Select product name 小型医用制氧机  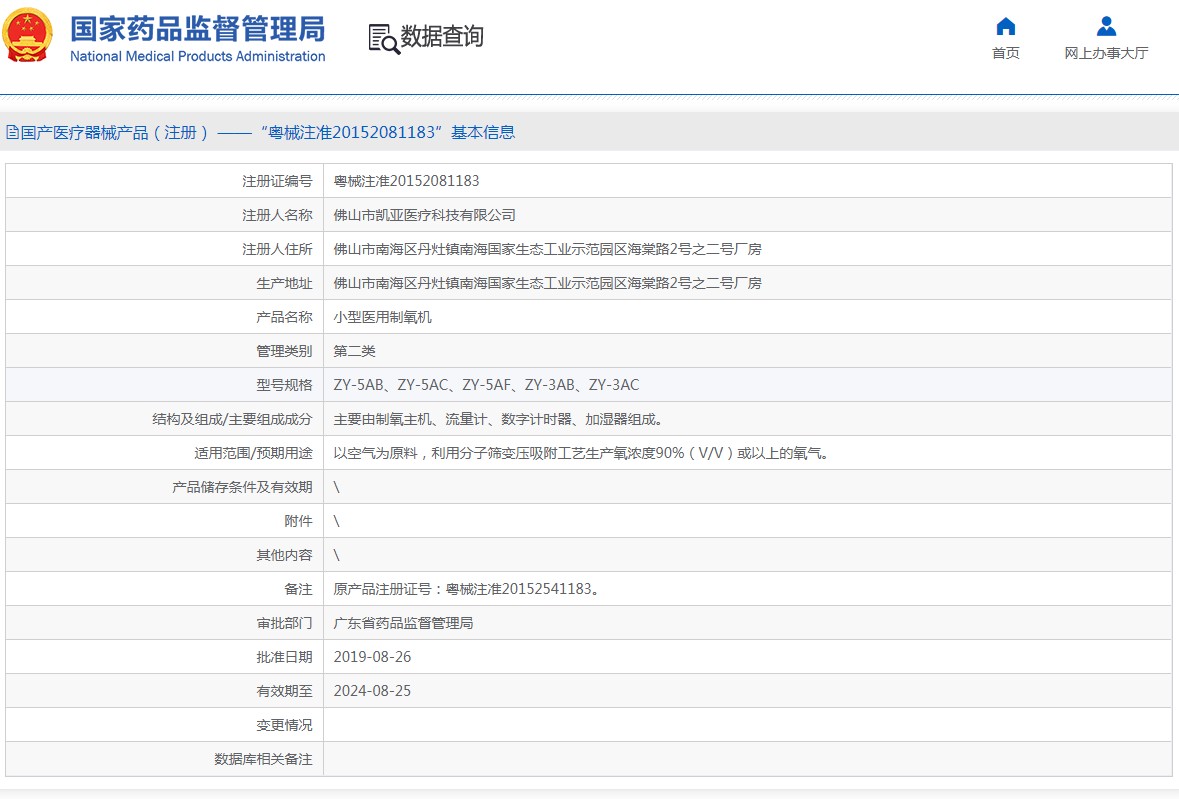pos(382,317)
